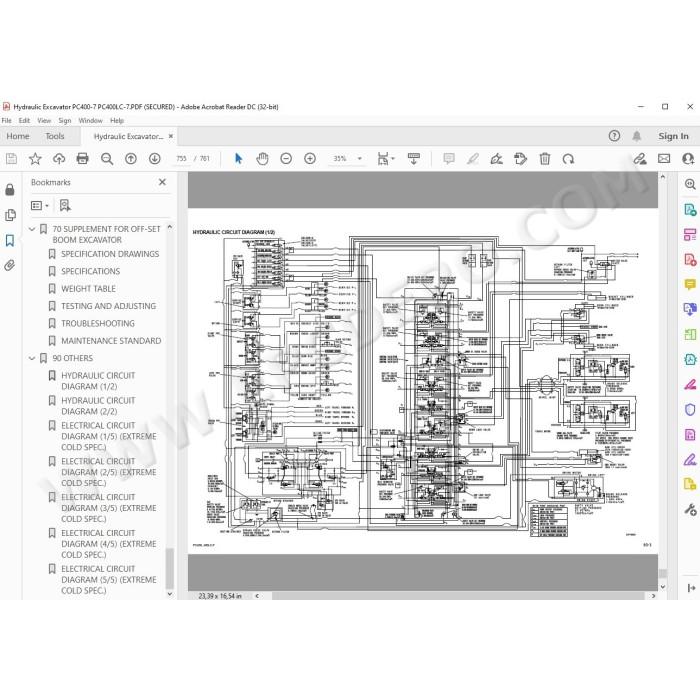The width and height of the screenshot is (700, 700).
Task: Show the security lock panel
Action: [x=10, y=190]
